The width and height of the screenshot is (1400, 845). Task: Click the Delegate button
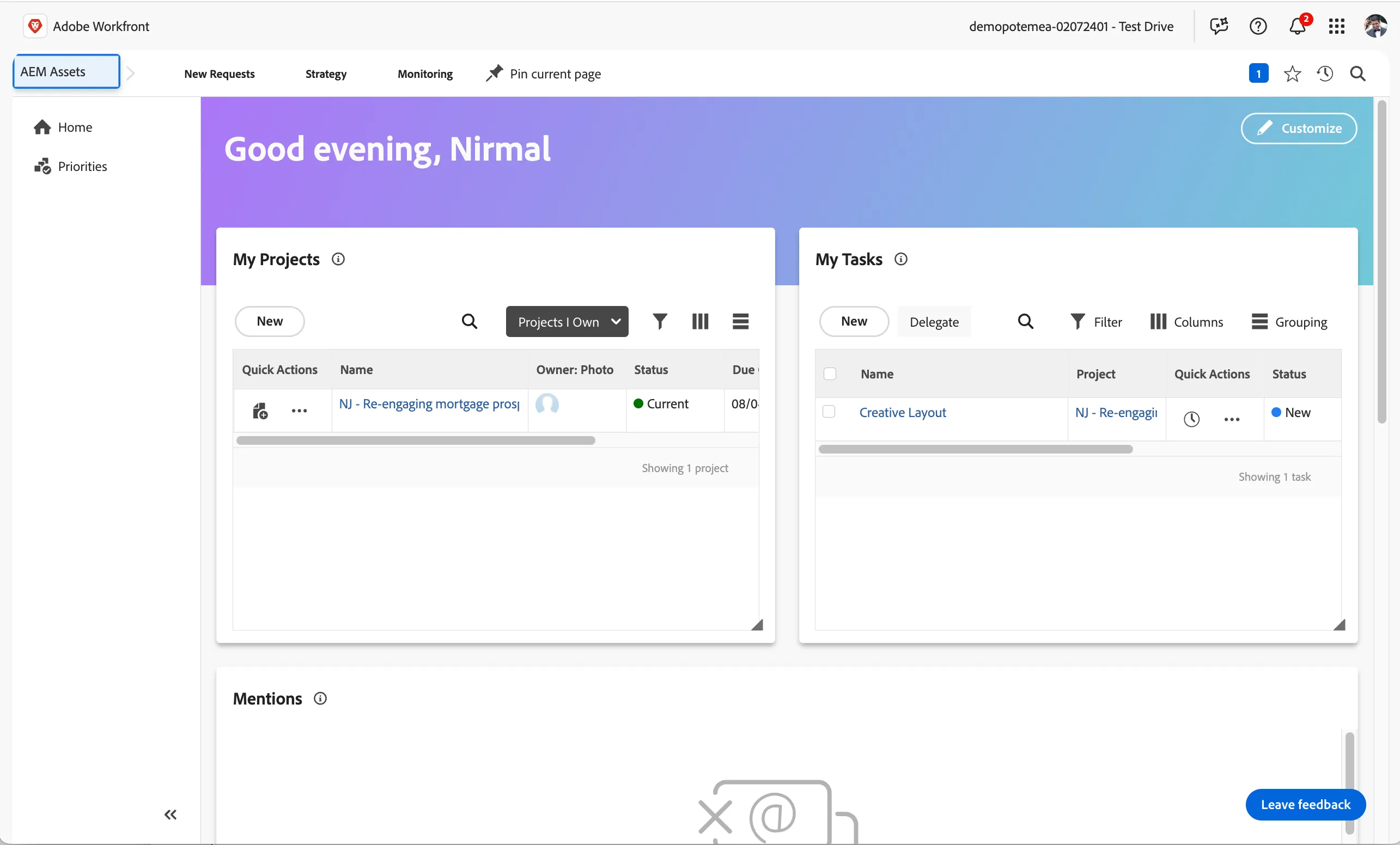tap(934, 322)
